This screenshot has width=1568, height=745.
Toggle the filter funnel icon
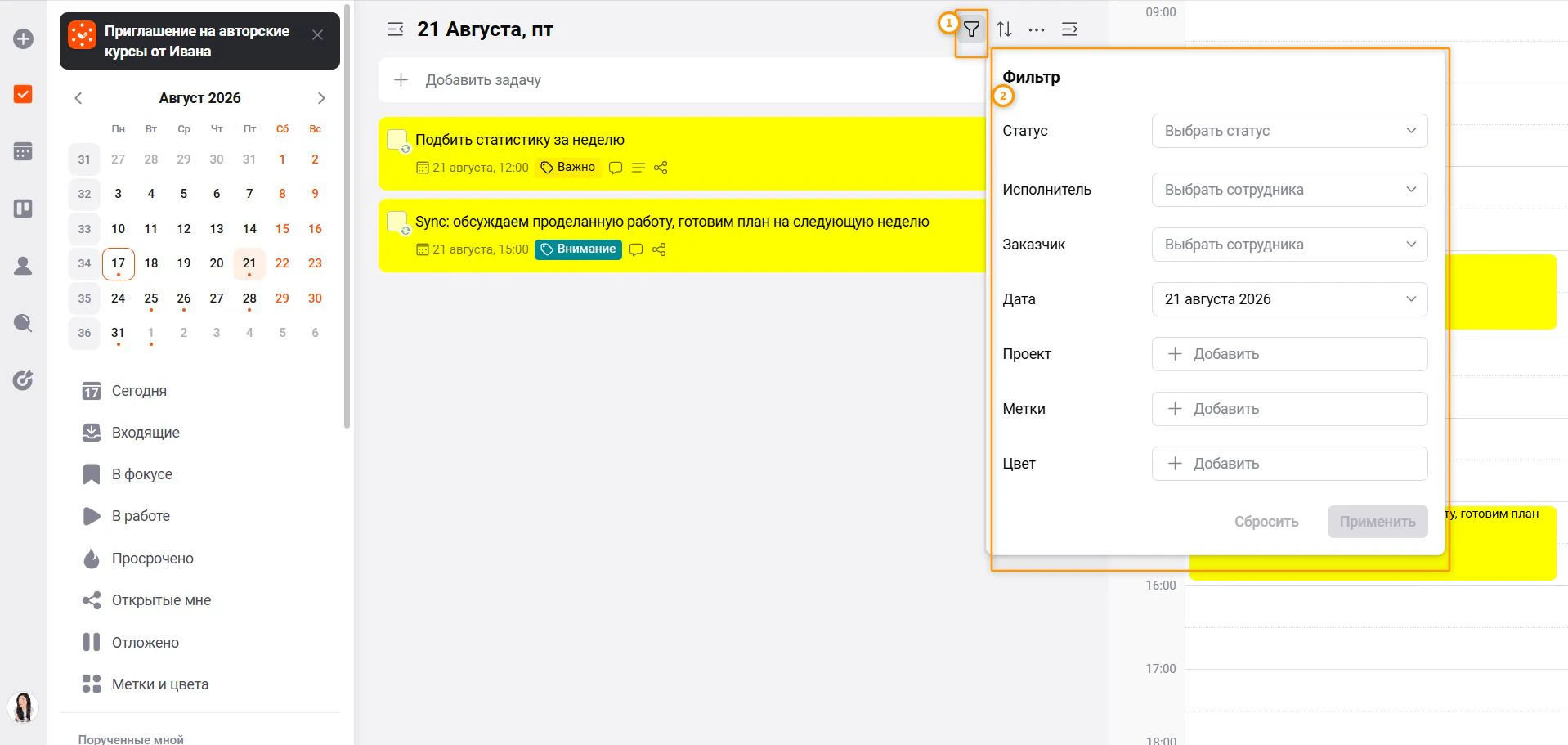[971, 29]
